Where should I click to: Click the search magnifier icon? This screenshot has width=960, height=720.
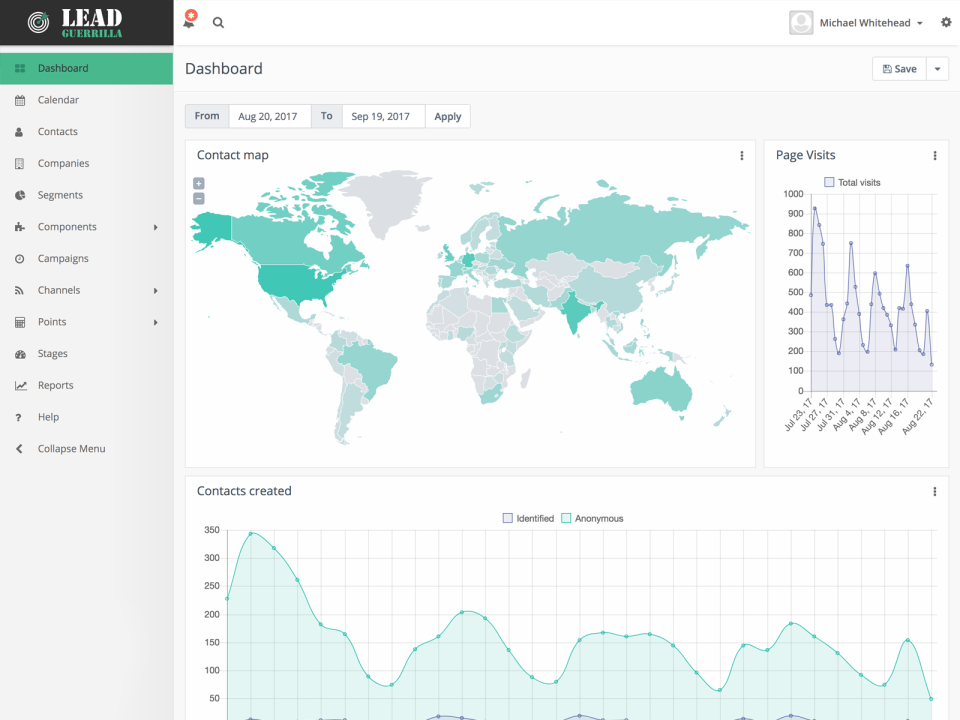(218, 22)
